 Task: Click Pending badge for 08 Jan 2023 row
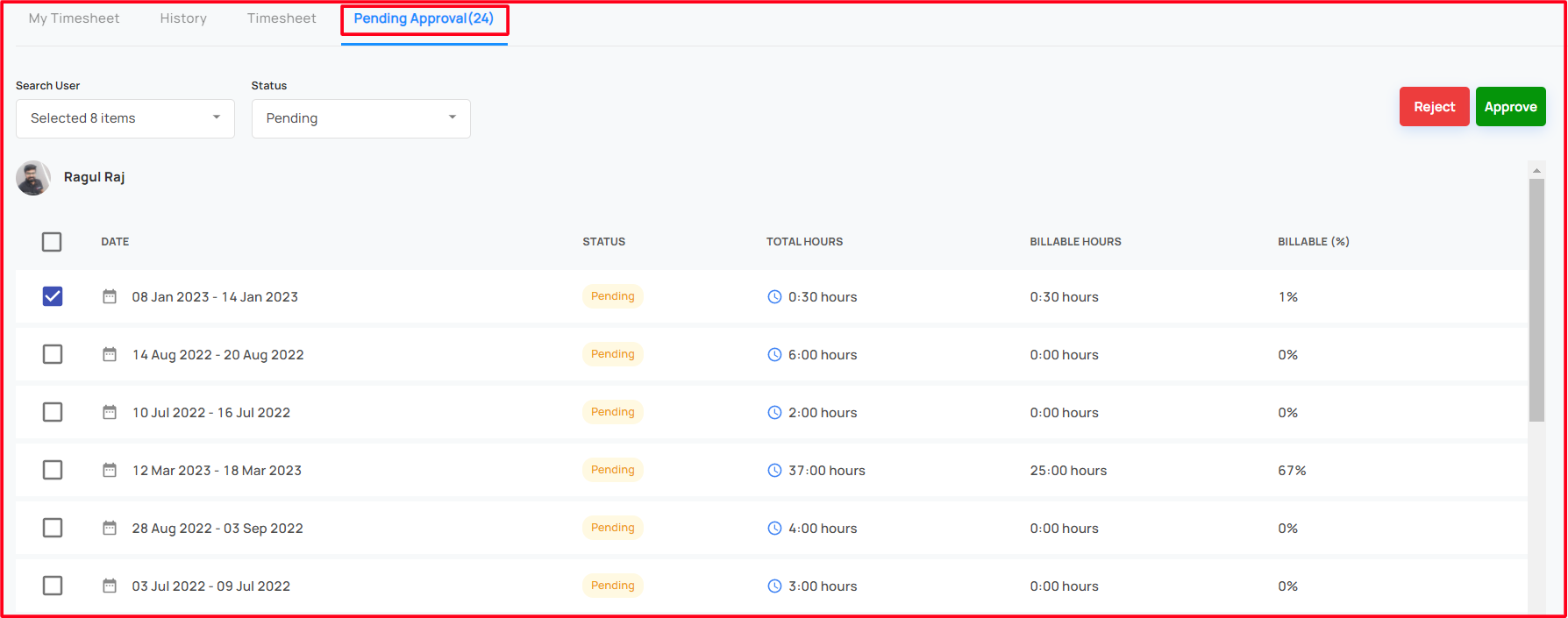613,296
